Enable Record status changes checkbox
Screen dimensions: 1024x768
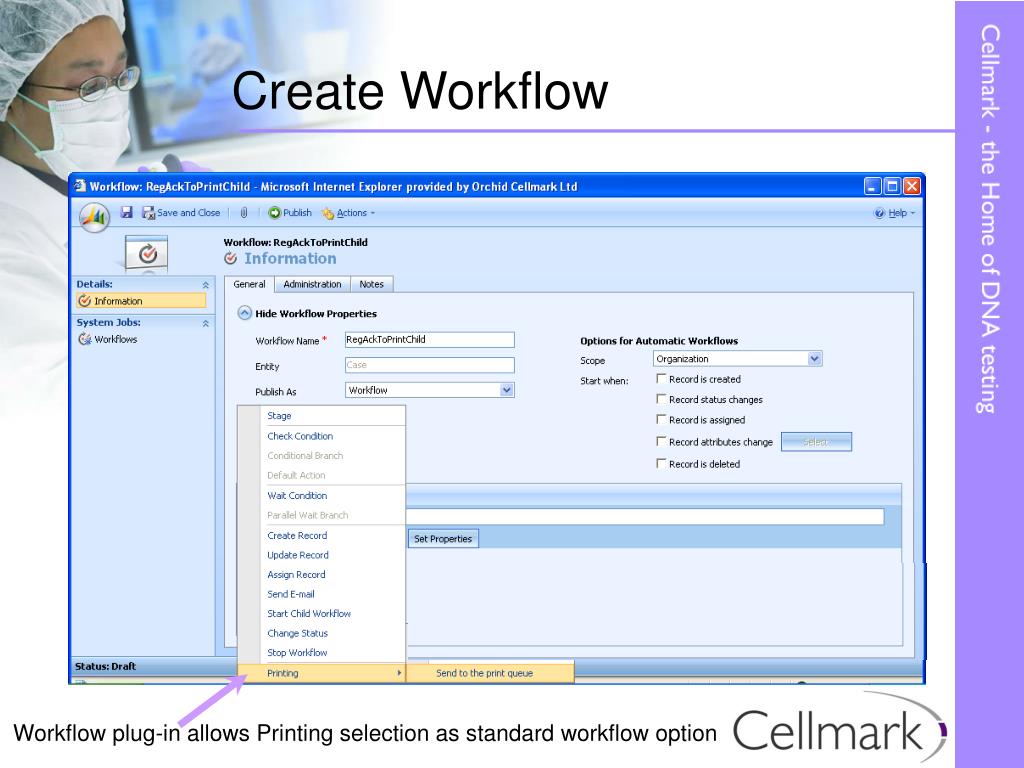(662, 399)
